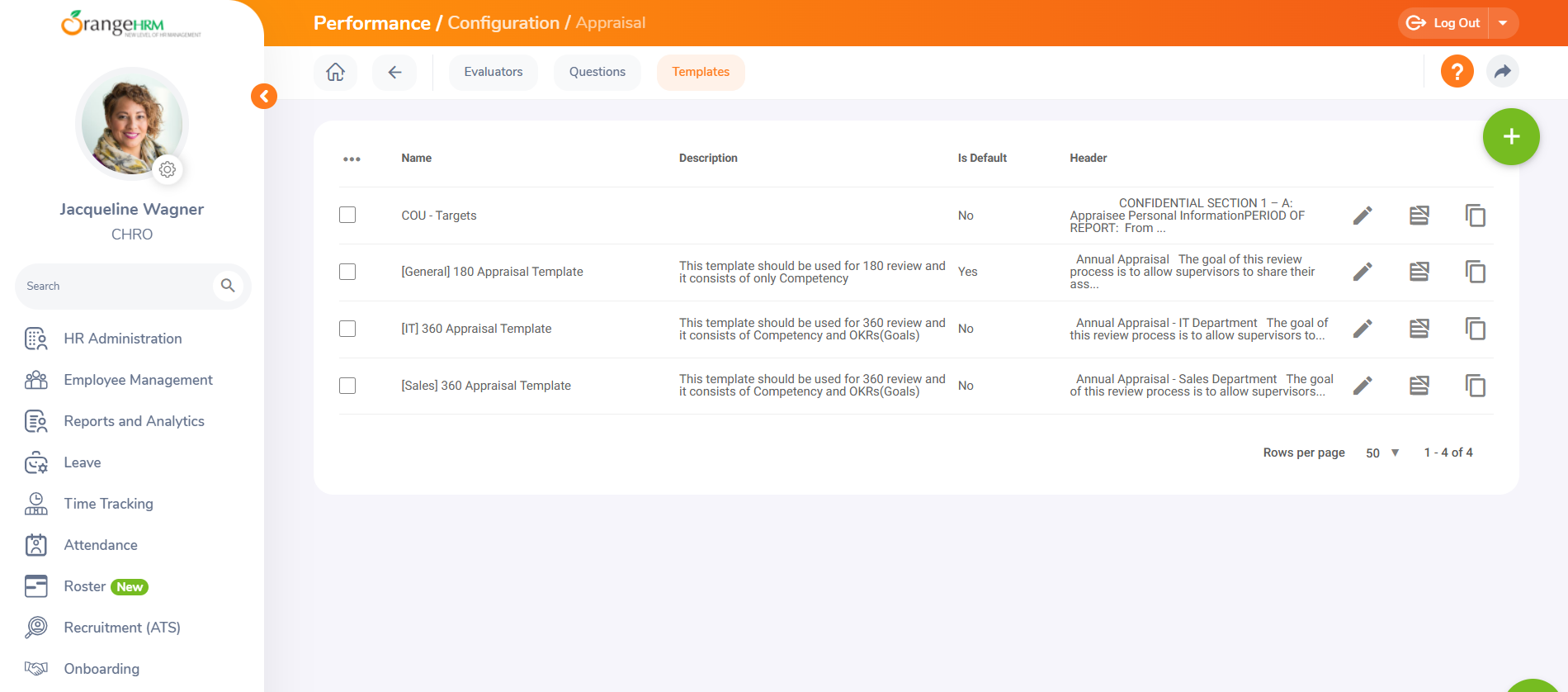This screenshot has height=692, width=1568.
Task: Tick the [Sales] 360 Appraisal Template checkbox
Action: 347,386
